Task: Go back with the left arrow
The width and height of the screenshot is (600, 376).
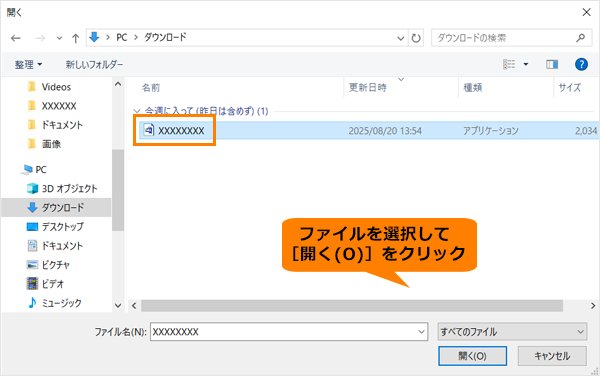Action: pyautogui.click(x=16, y=38)
